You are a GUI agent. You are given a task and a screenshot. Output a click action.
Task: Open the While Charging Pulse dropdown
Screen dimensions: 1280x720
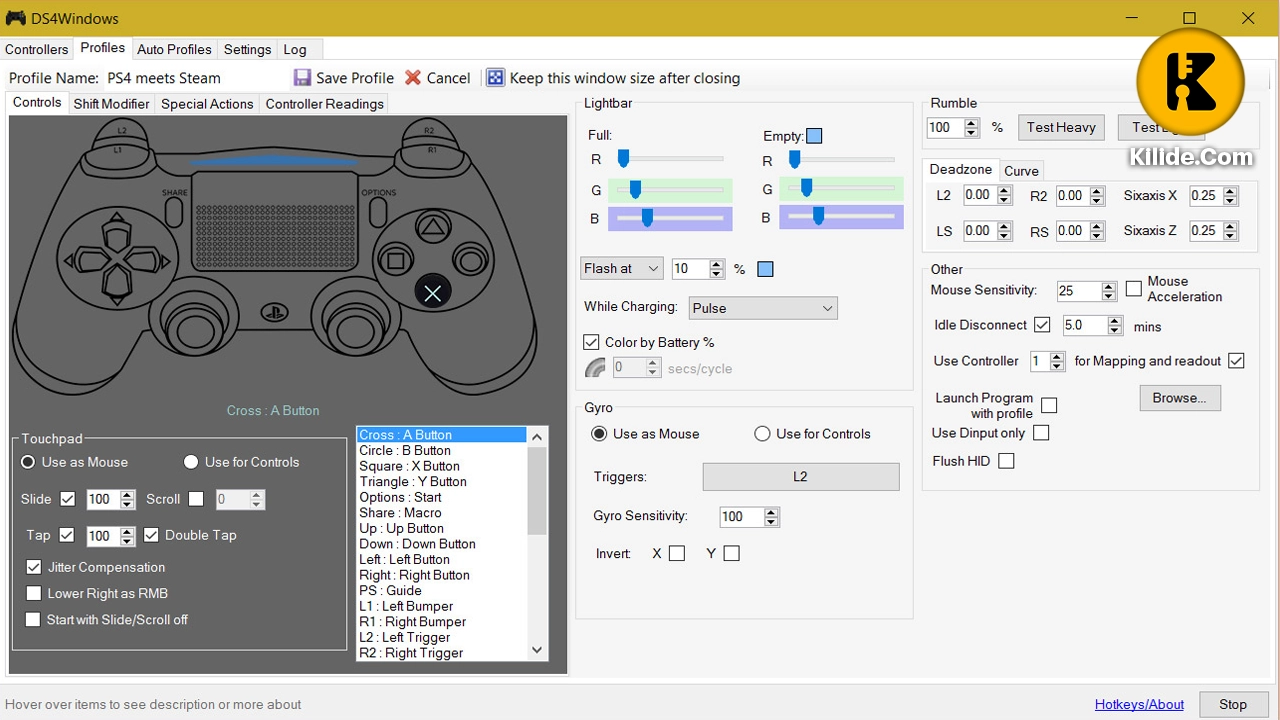point(762,308)
